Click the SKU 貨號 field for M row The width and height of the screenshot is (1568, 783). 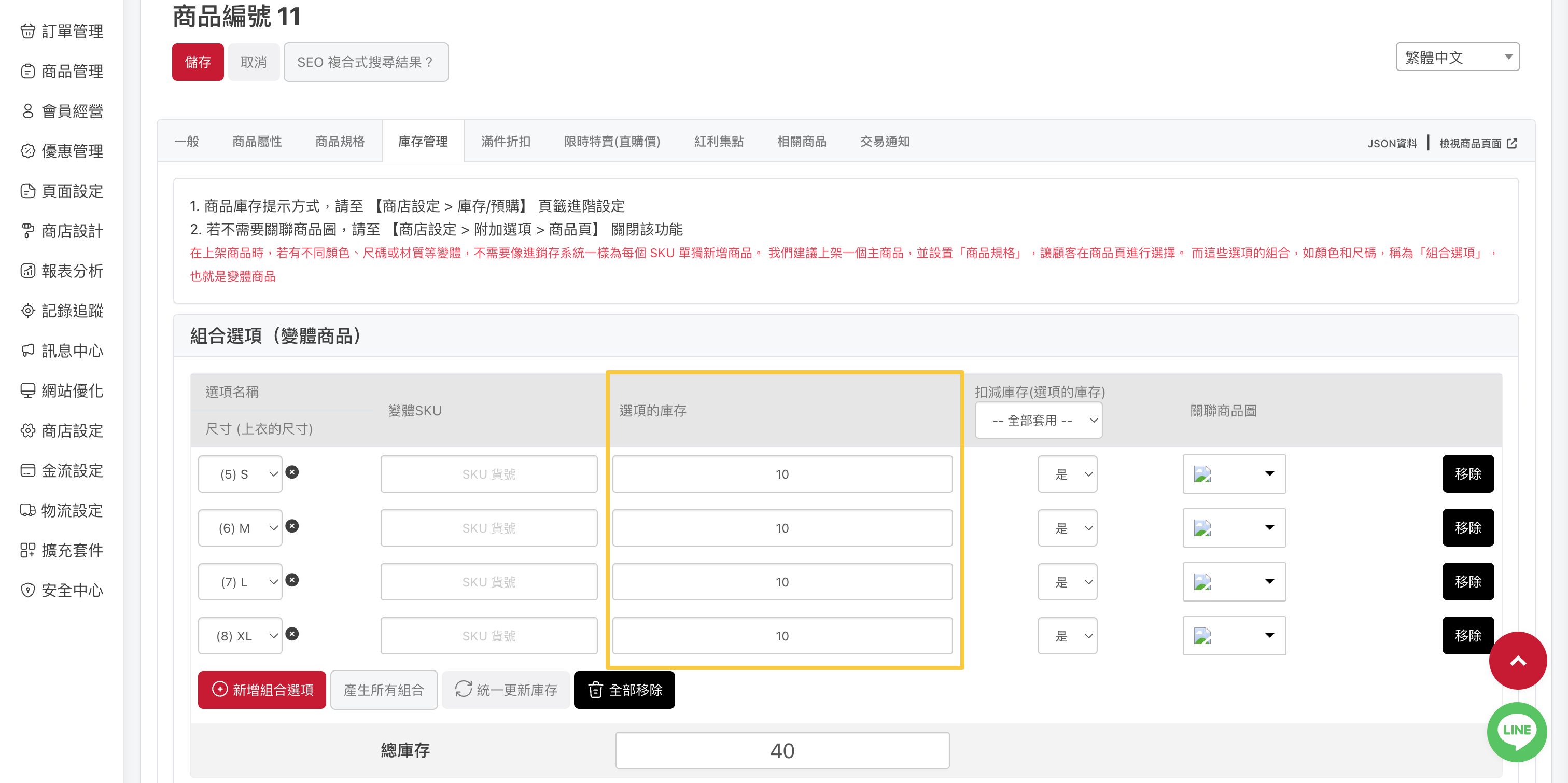click(x=488, y=528)
